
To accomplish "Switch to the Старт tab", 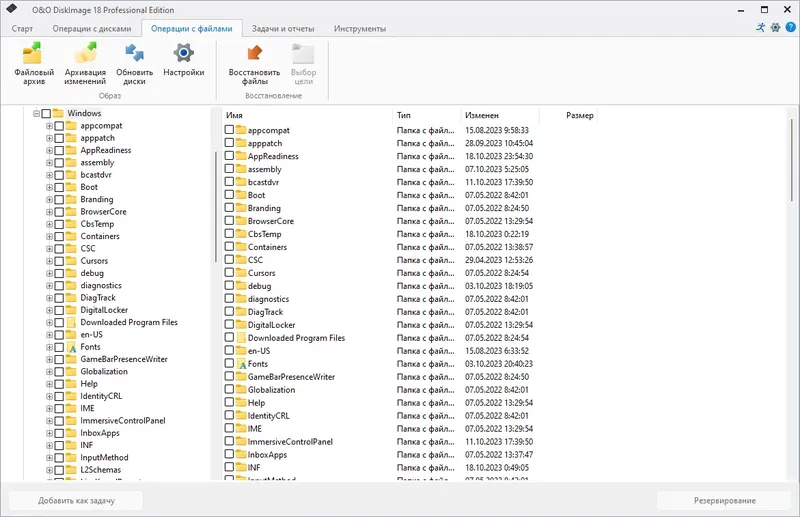I will click(22, 29).
